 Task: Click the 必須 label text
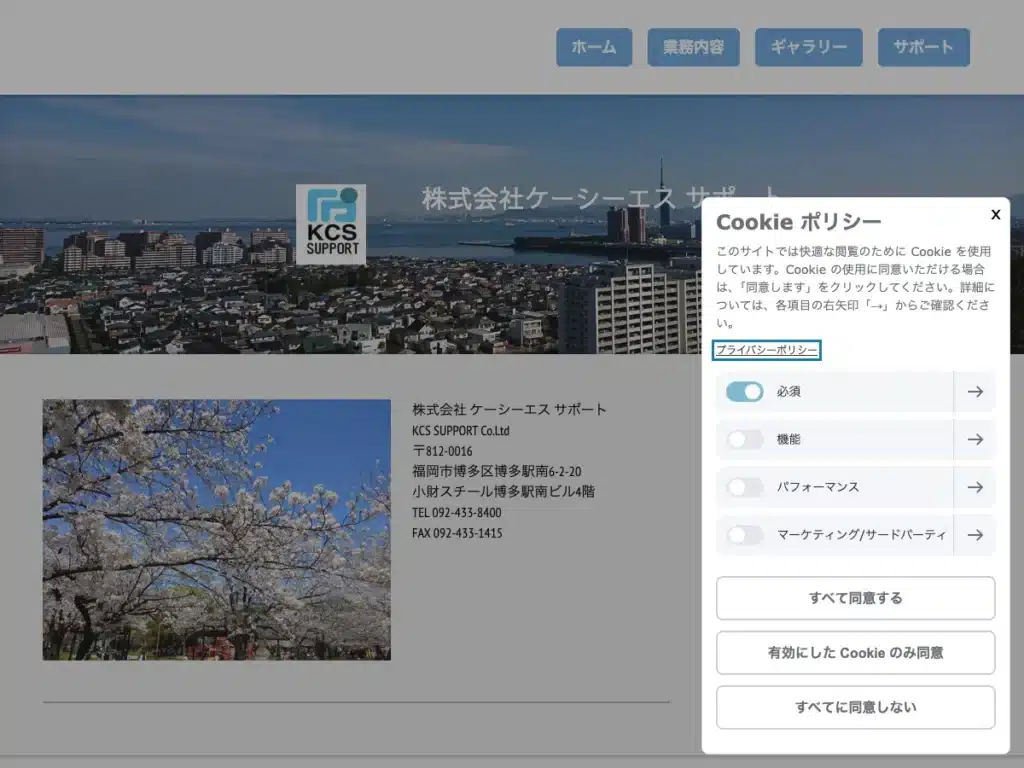788,392
